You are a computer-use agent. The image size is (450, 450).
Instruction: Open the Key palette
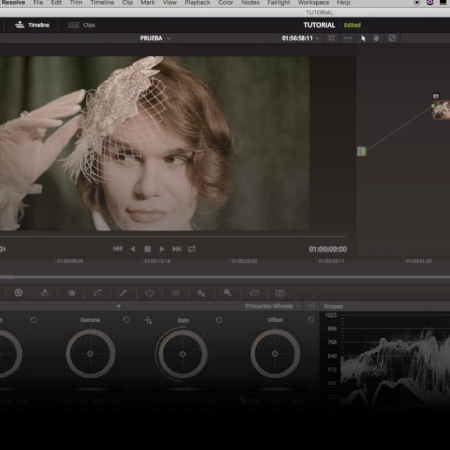[228, 293]
